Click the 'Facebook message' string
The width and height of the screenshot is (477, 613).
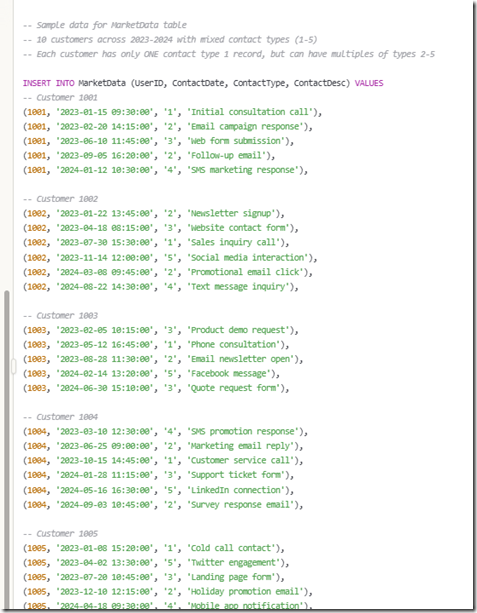(230, 373)
